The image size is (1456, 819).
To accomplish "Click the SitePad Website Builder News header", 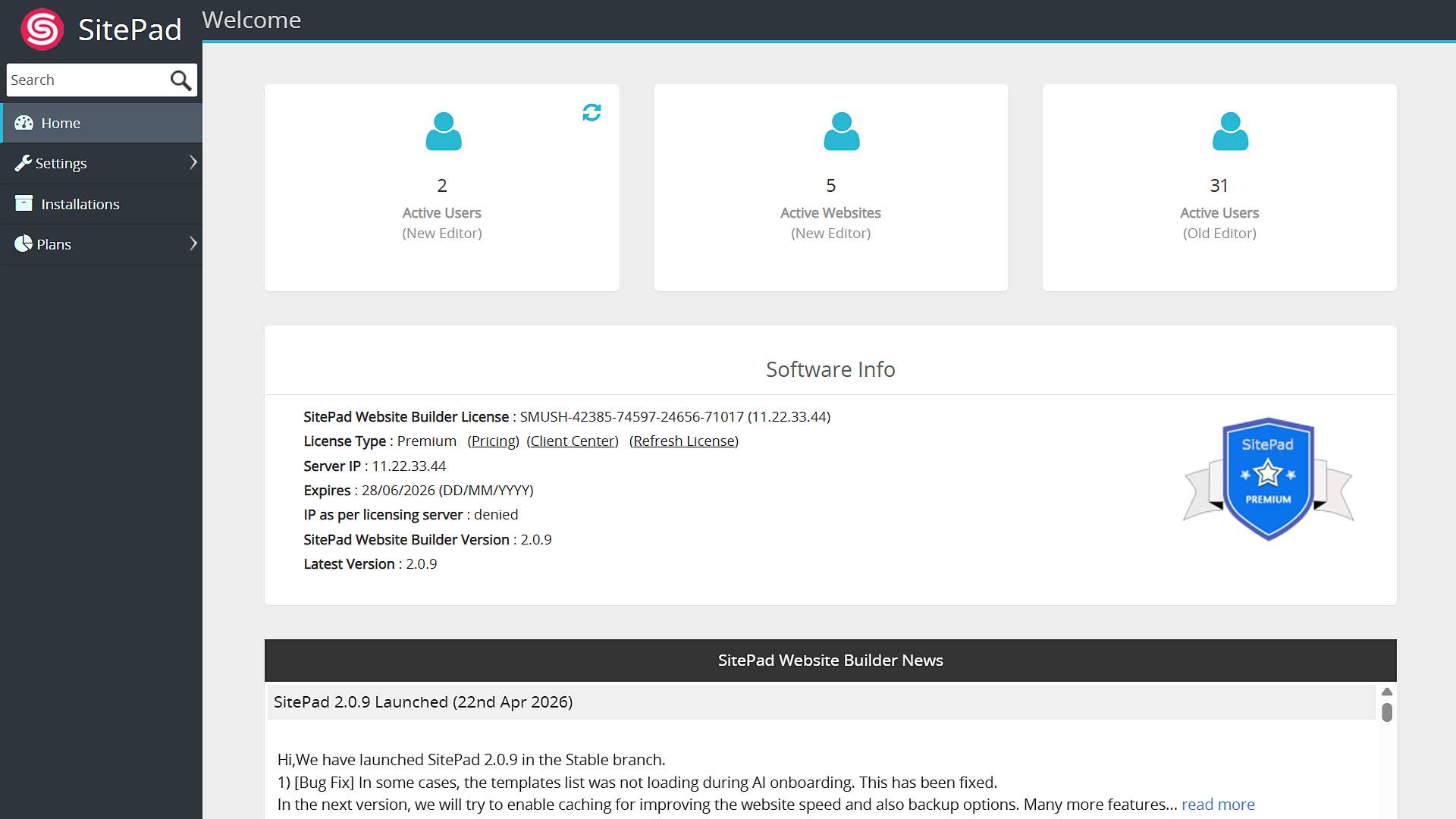I will [x=830, y=661].
